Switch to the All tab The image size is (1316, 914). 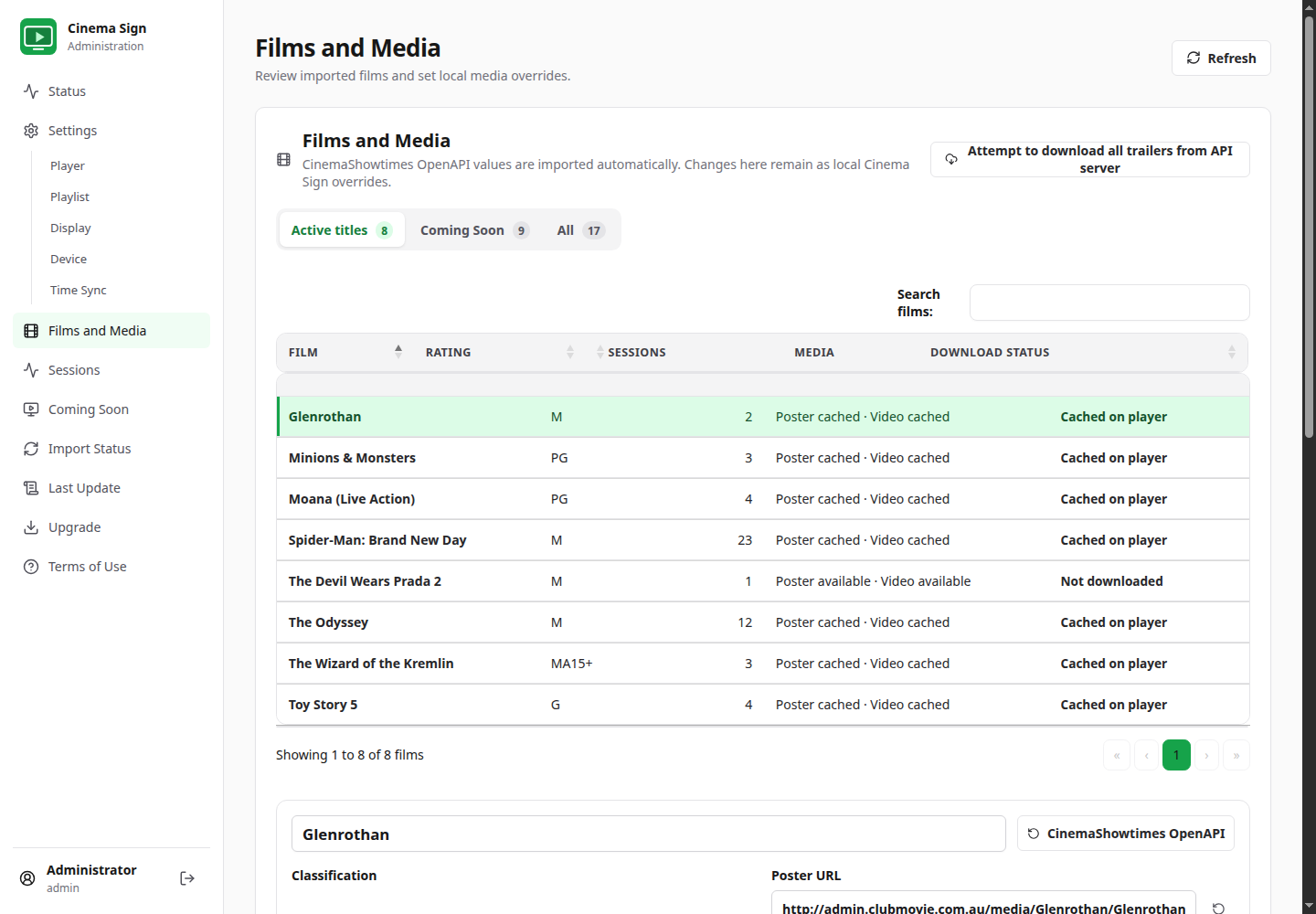[581, 230]
